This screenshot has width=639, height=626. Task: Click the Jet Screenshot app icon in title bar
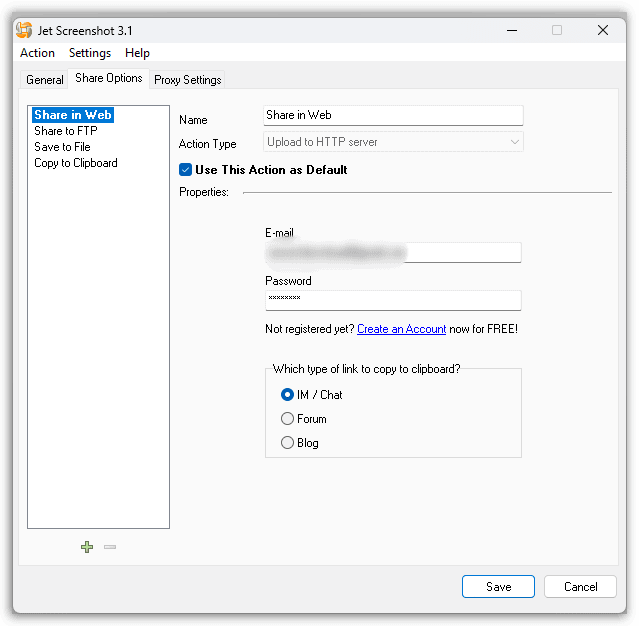tap(24, 31)
